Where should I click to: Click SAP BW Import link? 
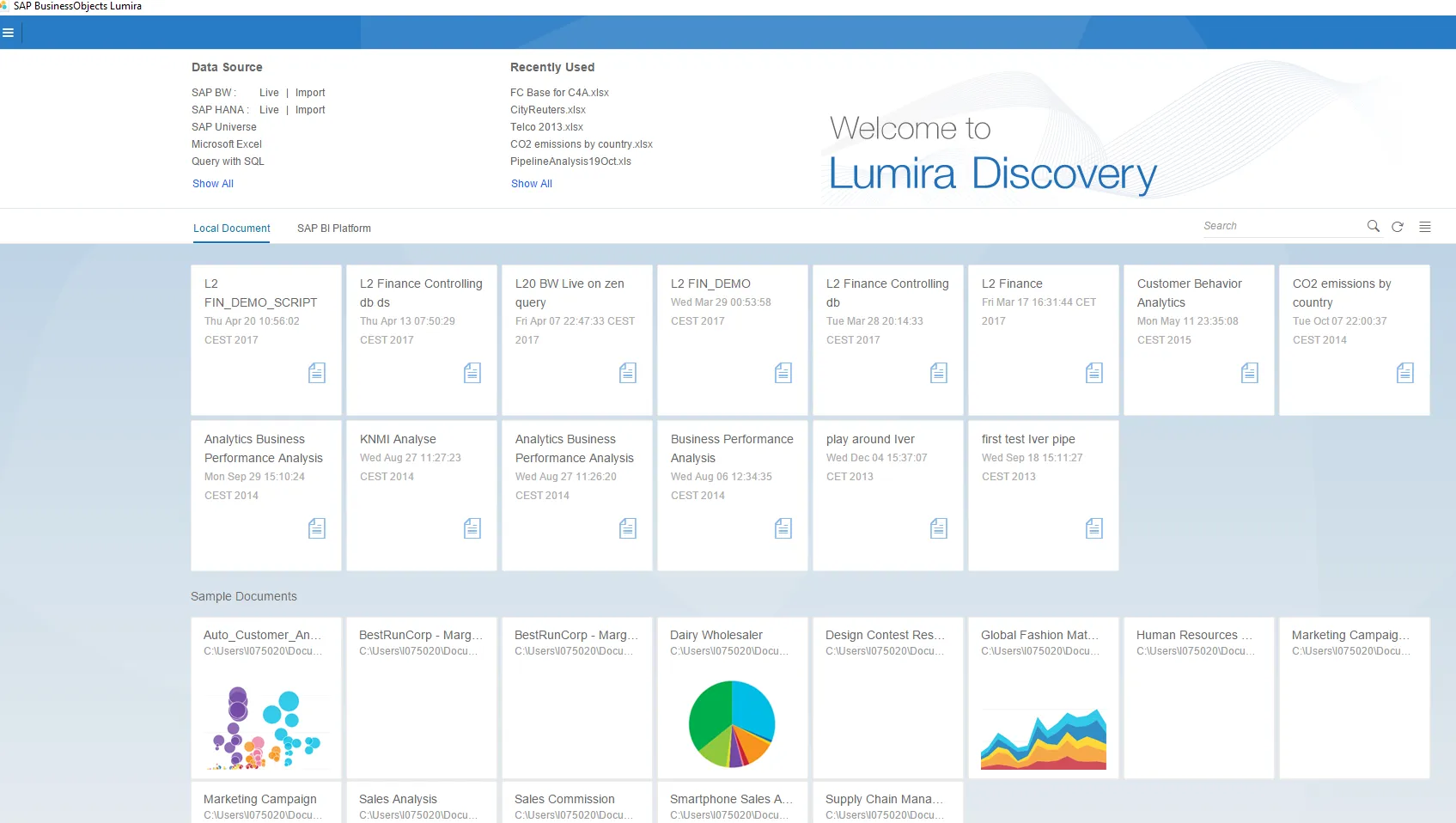coord(310,93)
